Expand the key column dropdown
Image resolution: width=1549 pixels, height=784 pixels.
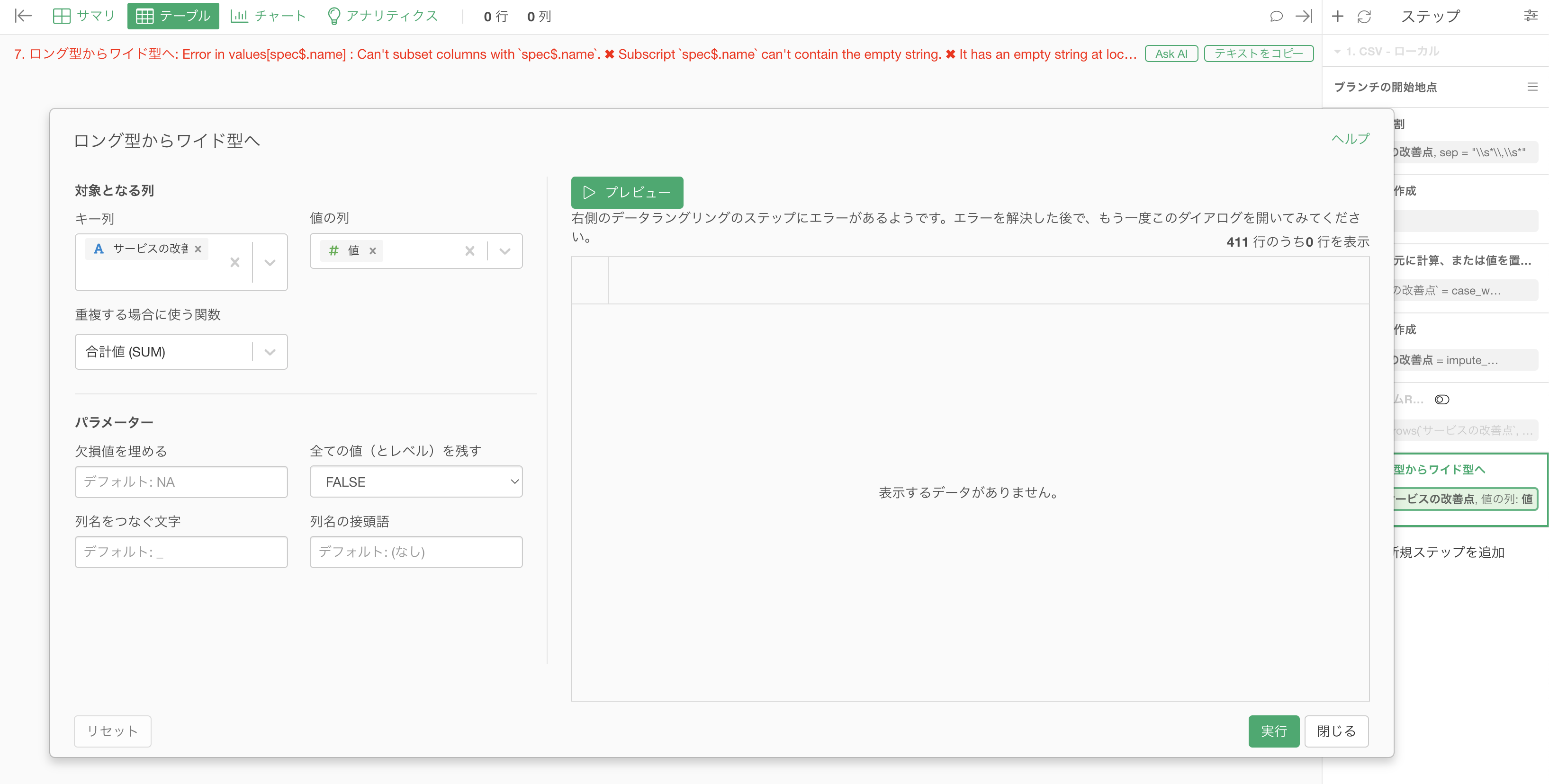click(x=270, y=262)
